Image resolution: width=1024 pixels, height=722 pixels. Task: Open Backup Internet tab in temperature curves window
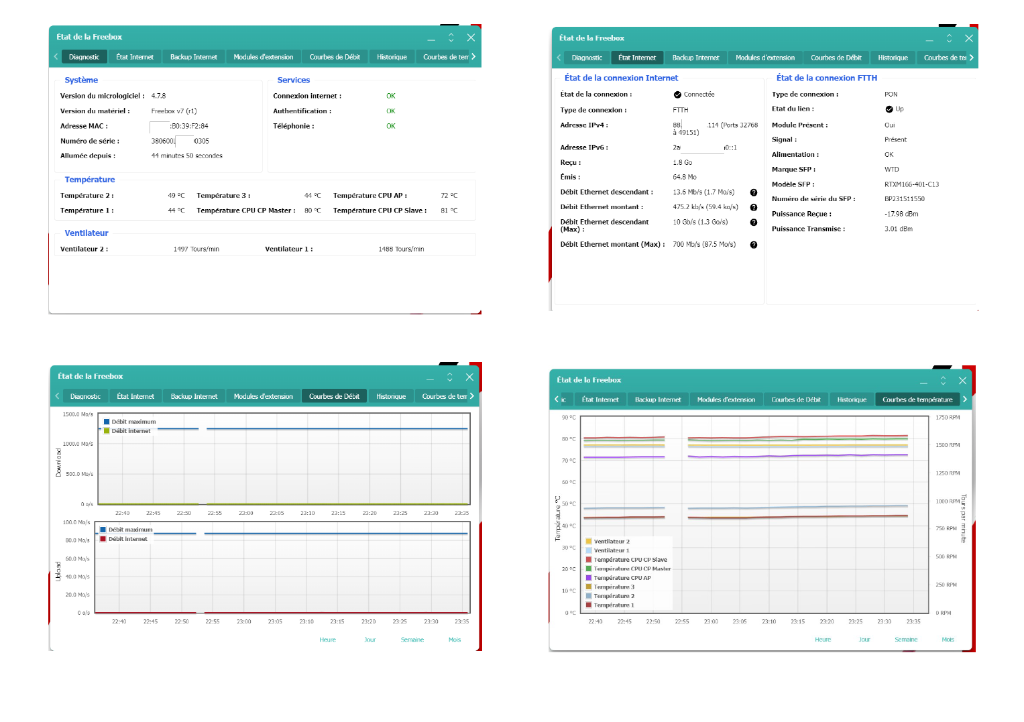[658, 400]
